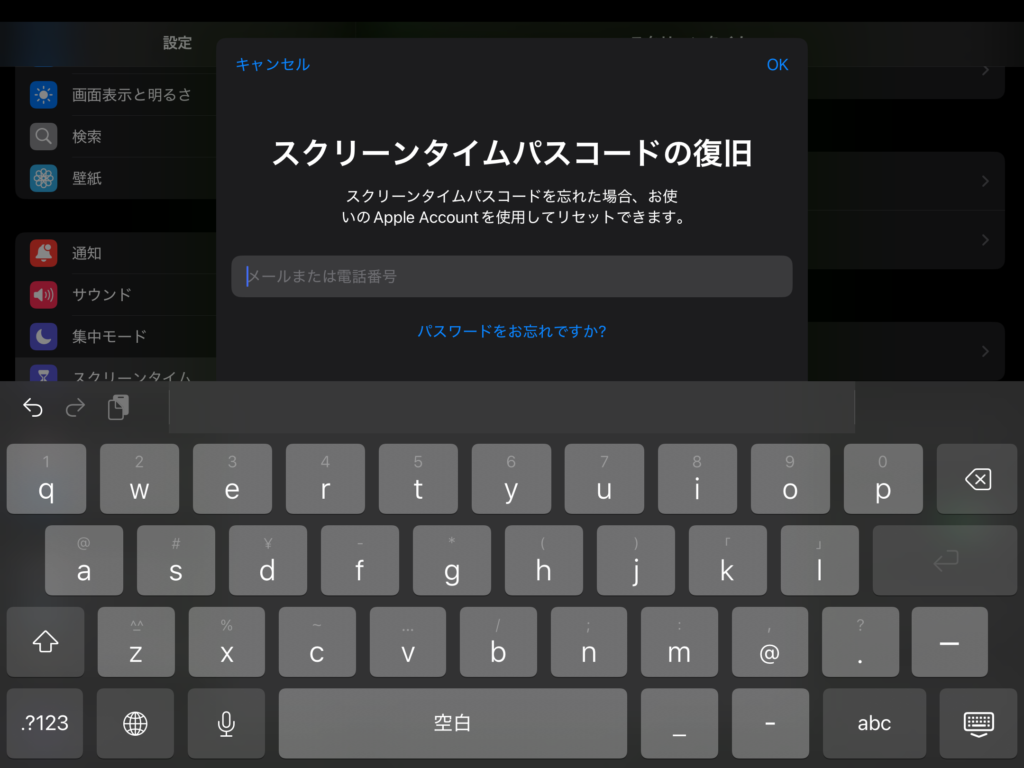Confirm with the OK button

[777, 64]
